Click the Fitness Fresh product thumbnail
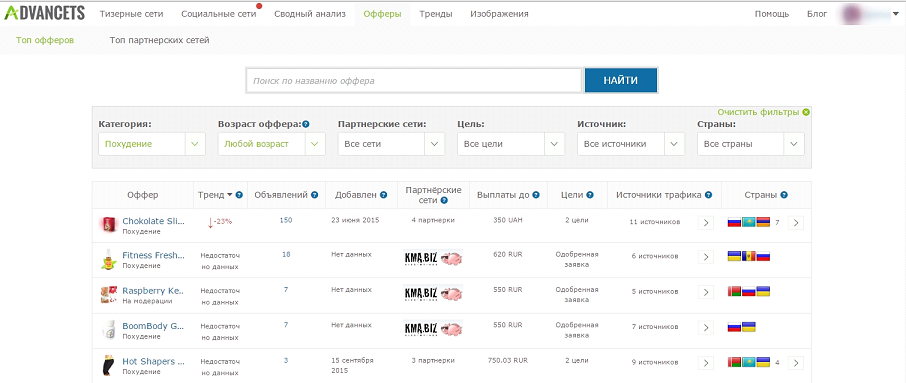 108,260
